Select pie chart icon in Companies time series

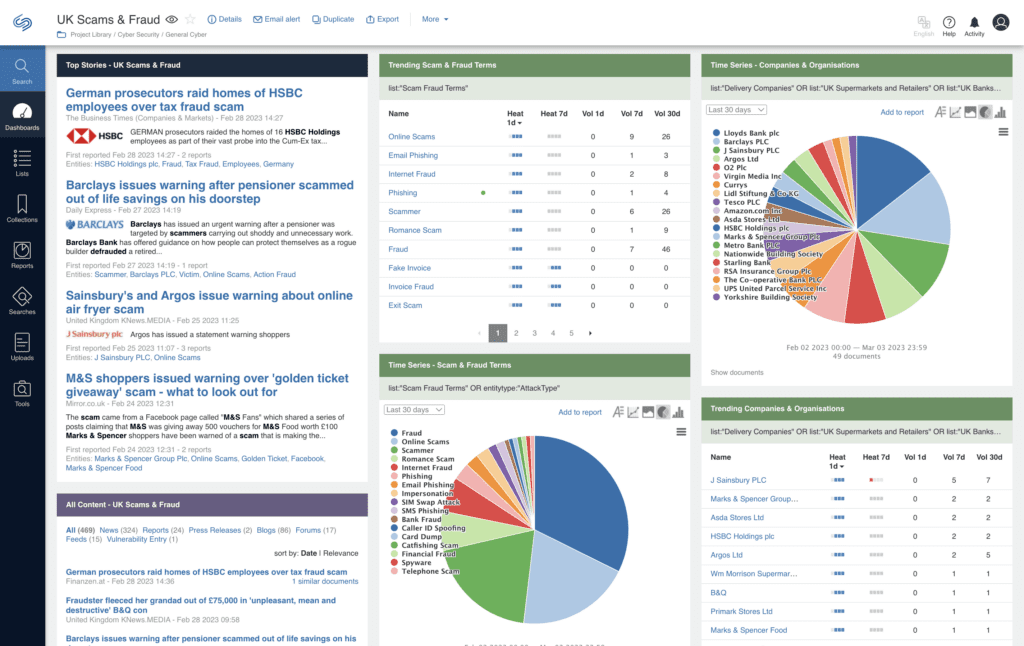click(x=985, y=112)
